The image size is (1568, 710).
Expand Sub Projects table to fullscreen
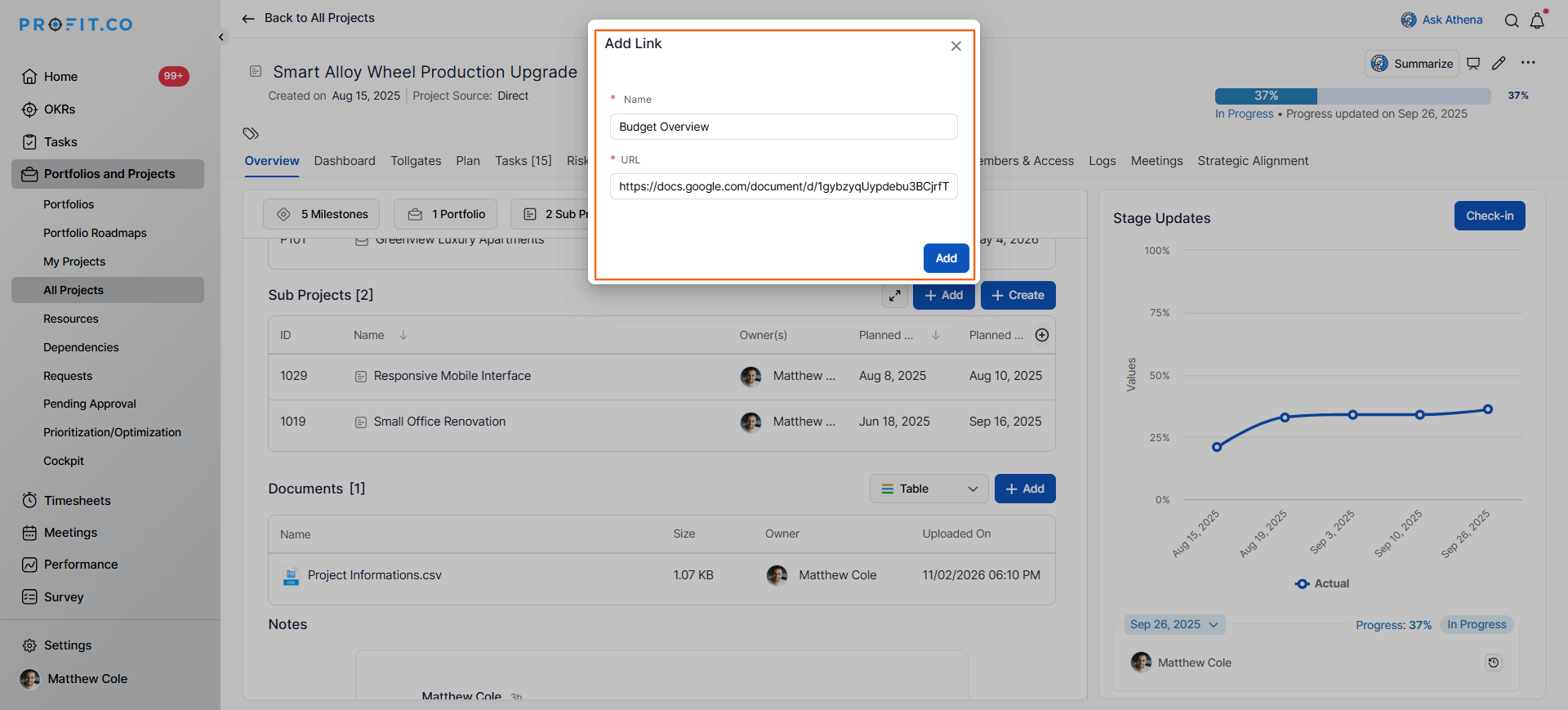(895, 296)
